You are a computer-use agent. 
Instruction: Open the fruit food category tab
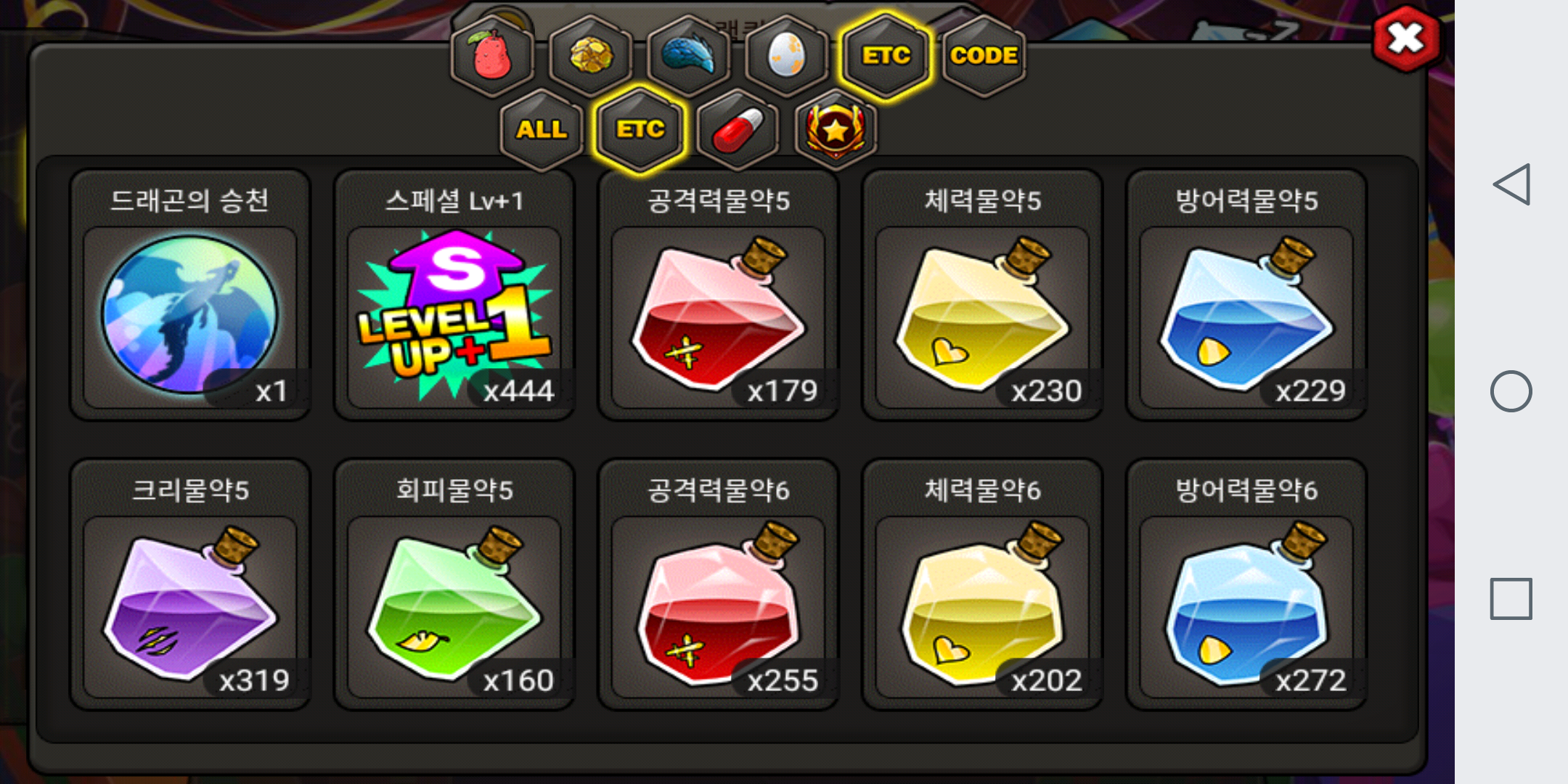click(x=493, y=55)
